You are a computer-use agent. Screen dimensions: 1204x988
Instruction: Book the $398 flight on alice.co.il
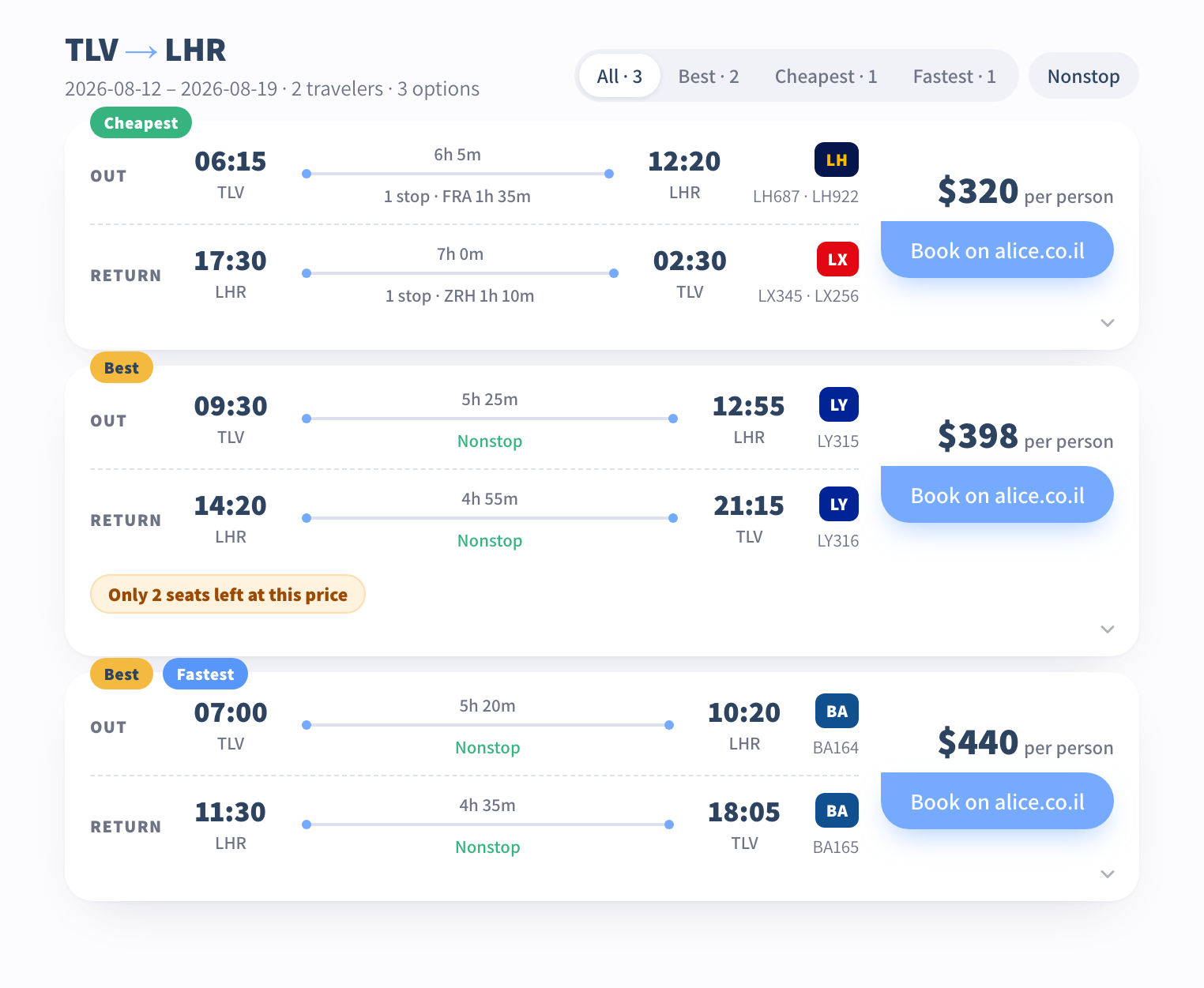(x=997, y=495)
